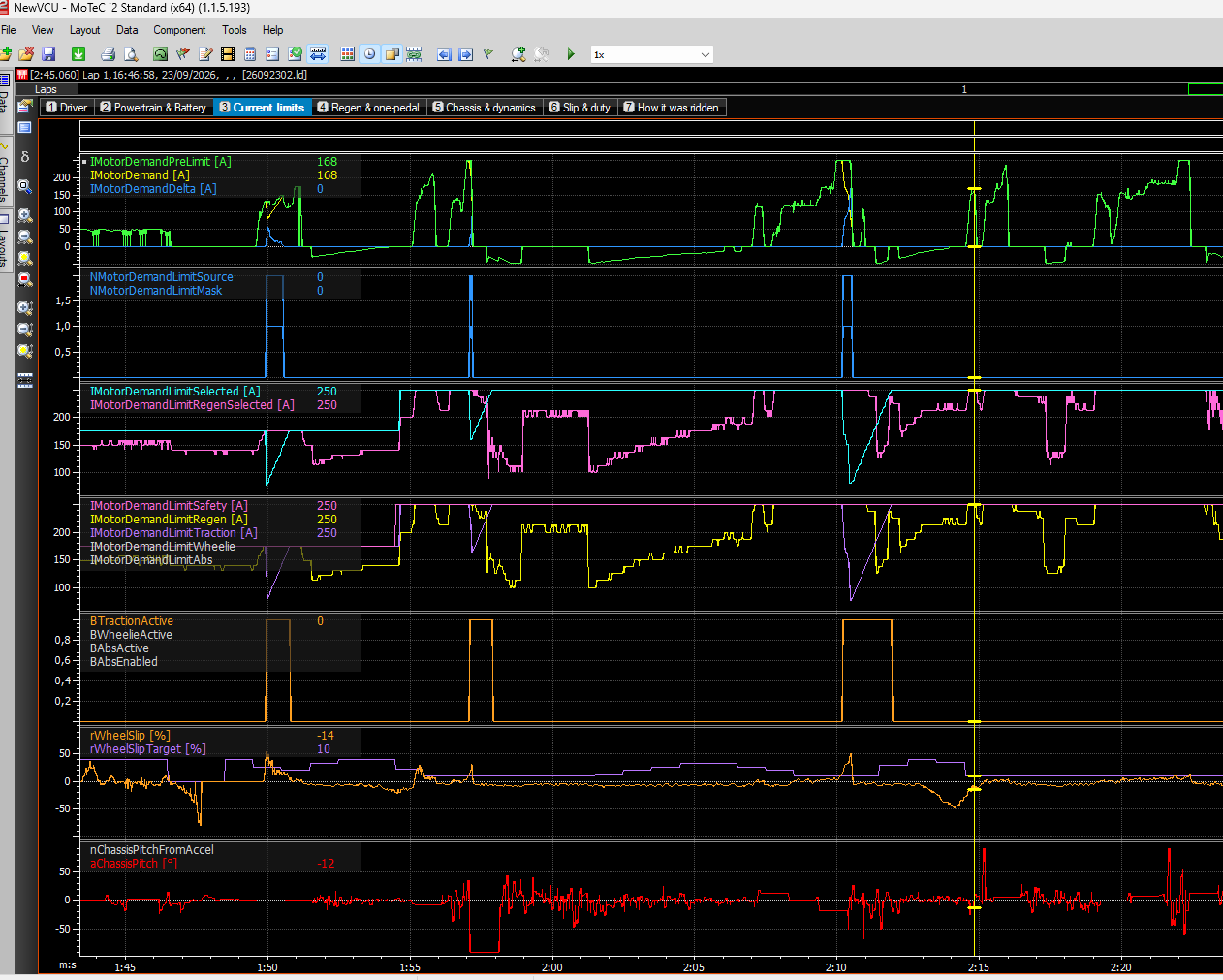Screen dimensions: 1223x980
Task: Click the scale graphs ruler icon in left strip
Action: click(25, 380)
